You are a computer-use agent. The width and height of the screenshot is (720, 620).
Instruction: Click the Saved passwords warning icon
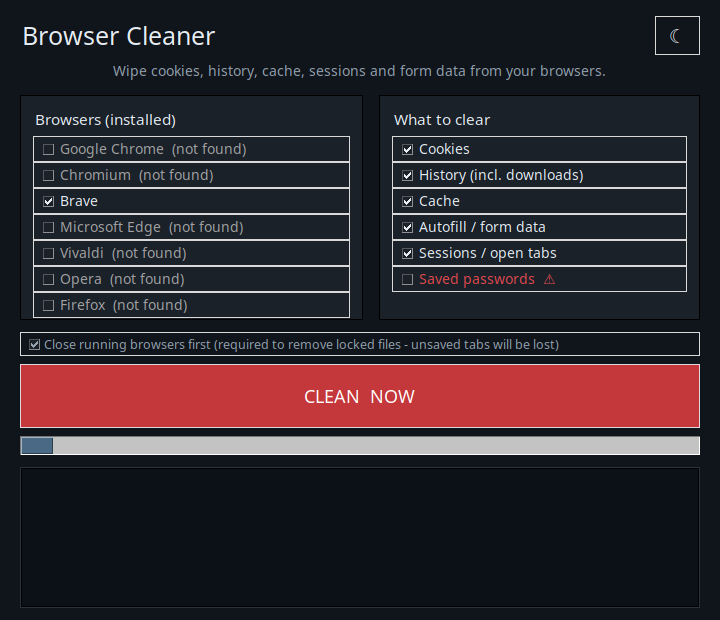pyautogui.click(x=549, y=279)
